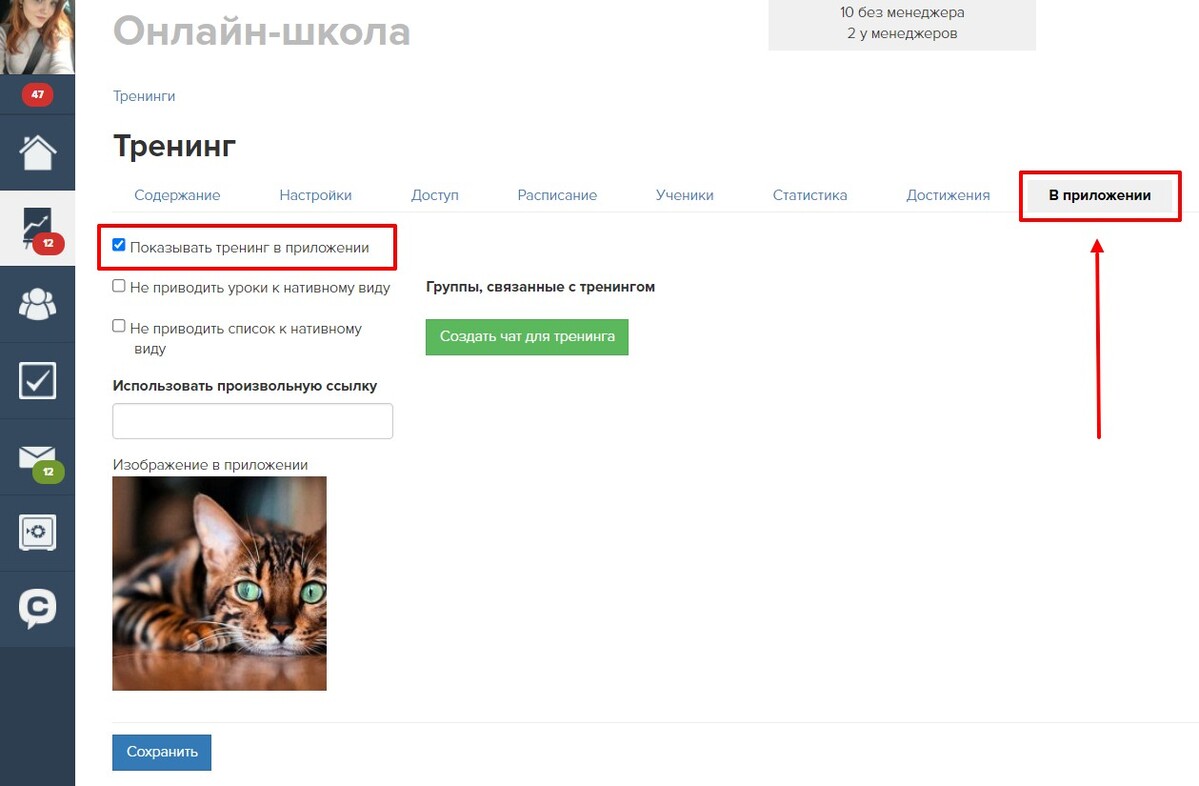Open the training chart icon in sidebar

point(37,229)
